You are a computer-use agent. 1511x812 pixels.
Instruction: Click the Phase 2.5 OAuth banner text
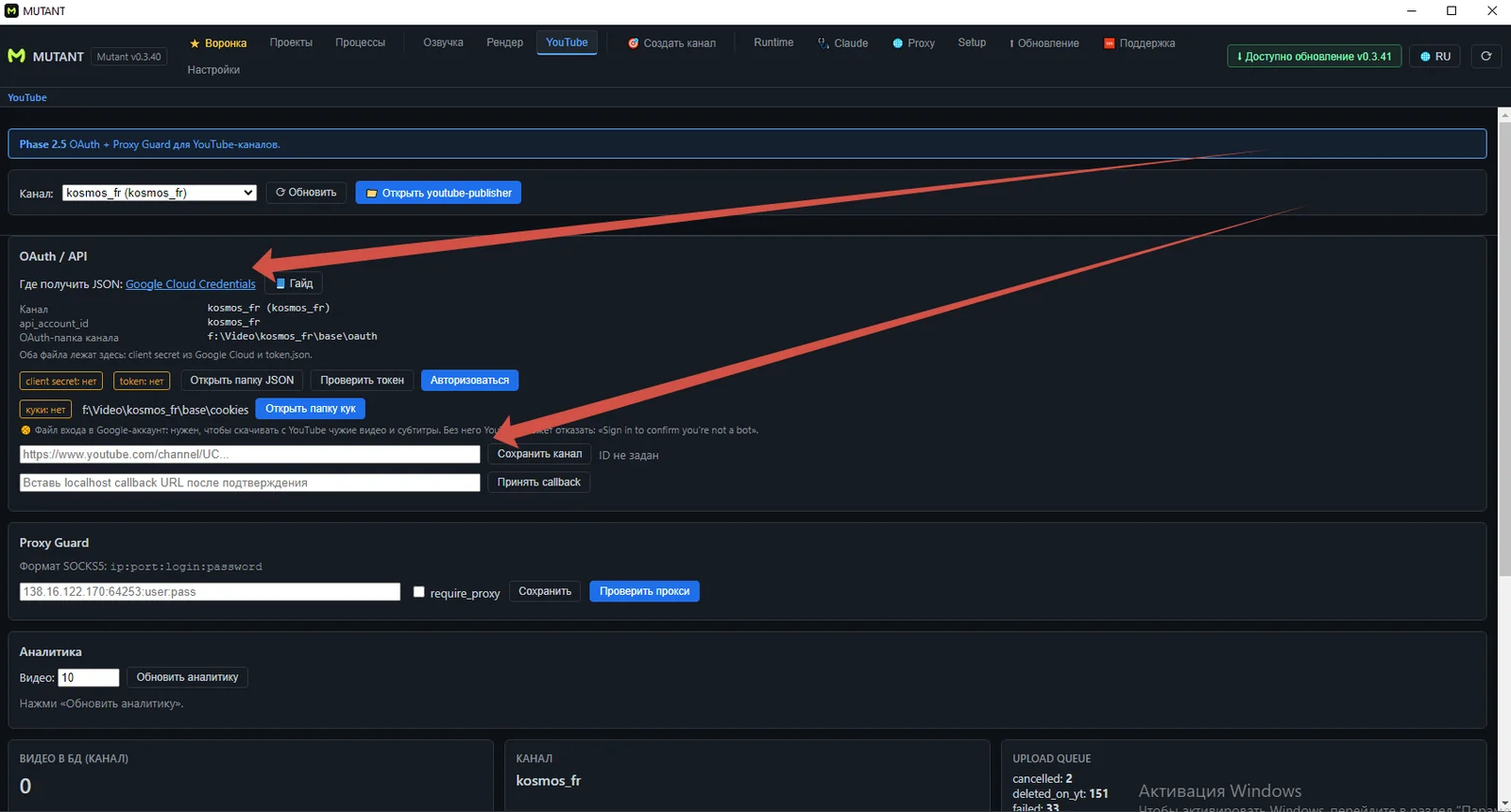point(149,144)
